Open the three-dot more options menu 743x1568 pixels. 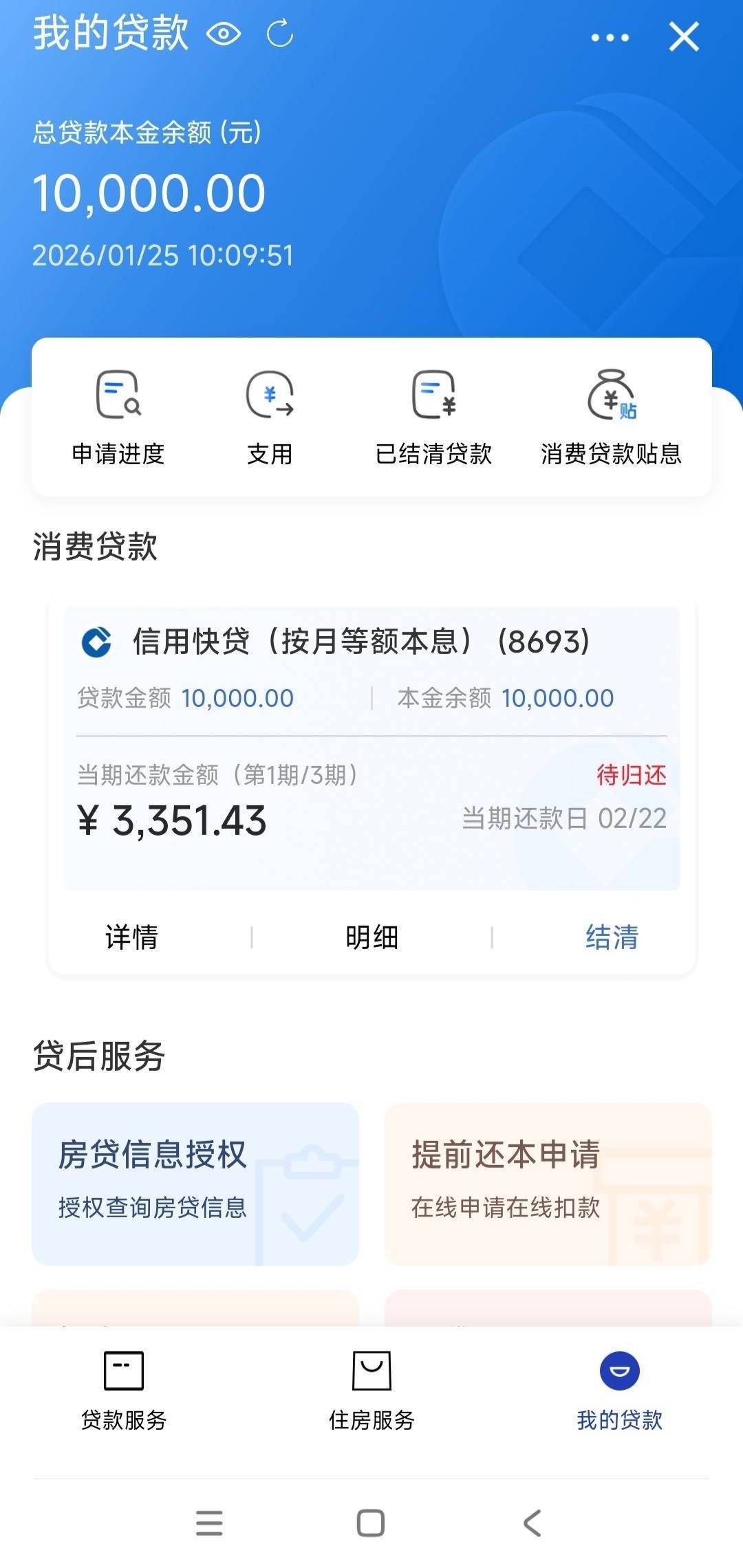pyautogui.click(x=610, y=37)
